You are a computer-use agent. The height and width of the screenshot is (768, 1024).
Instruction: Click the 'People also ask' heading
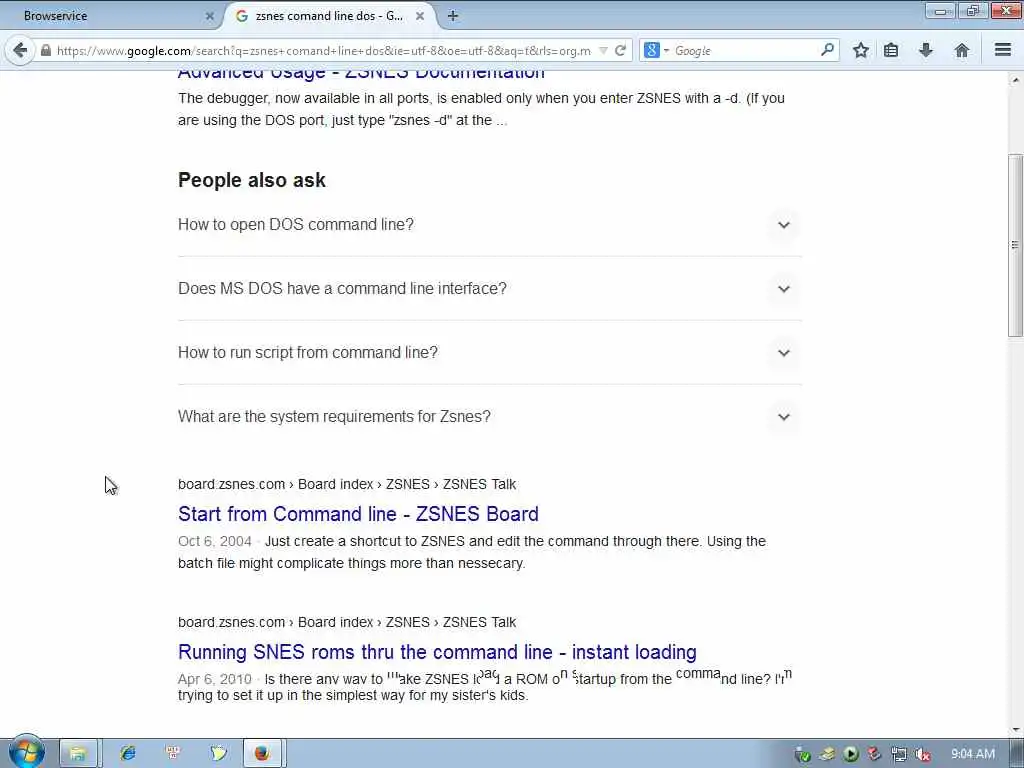click(251, 180)
